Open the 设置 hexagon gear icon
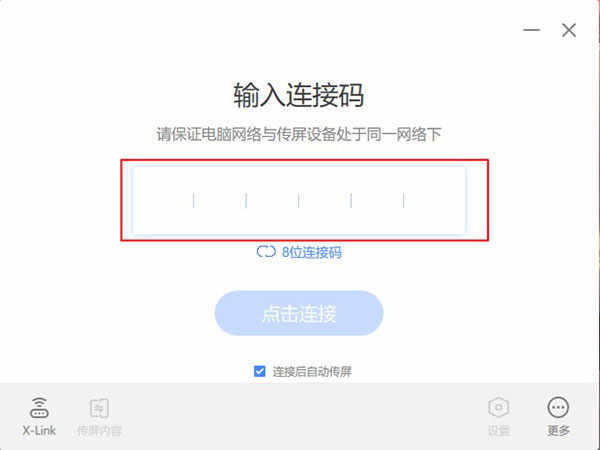The image size is (600, 450). click(499, 408)
